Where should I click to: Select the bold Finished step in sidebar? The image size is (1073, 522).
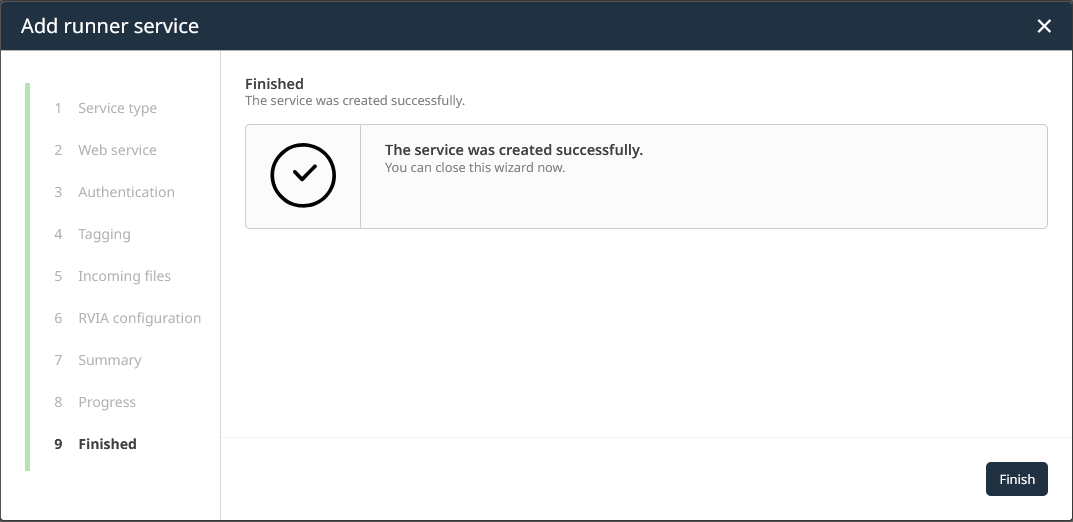point(107,444)
